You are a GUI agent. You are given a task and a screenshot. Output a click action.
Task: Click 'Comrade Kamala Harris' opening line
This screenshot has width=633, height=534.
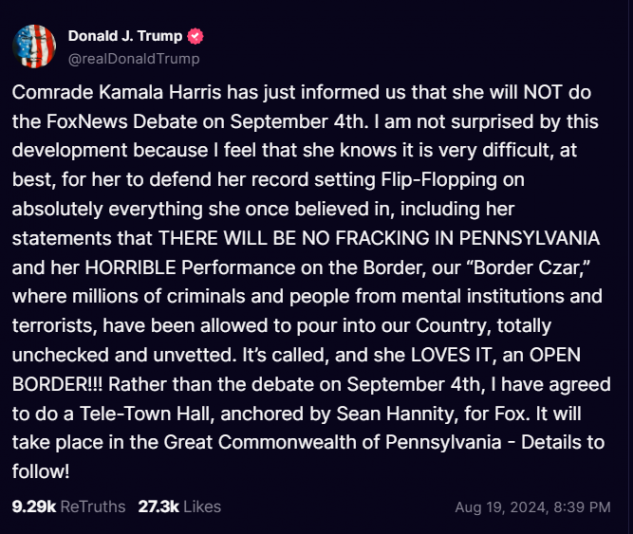pos(116,92)
